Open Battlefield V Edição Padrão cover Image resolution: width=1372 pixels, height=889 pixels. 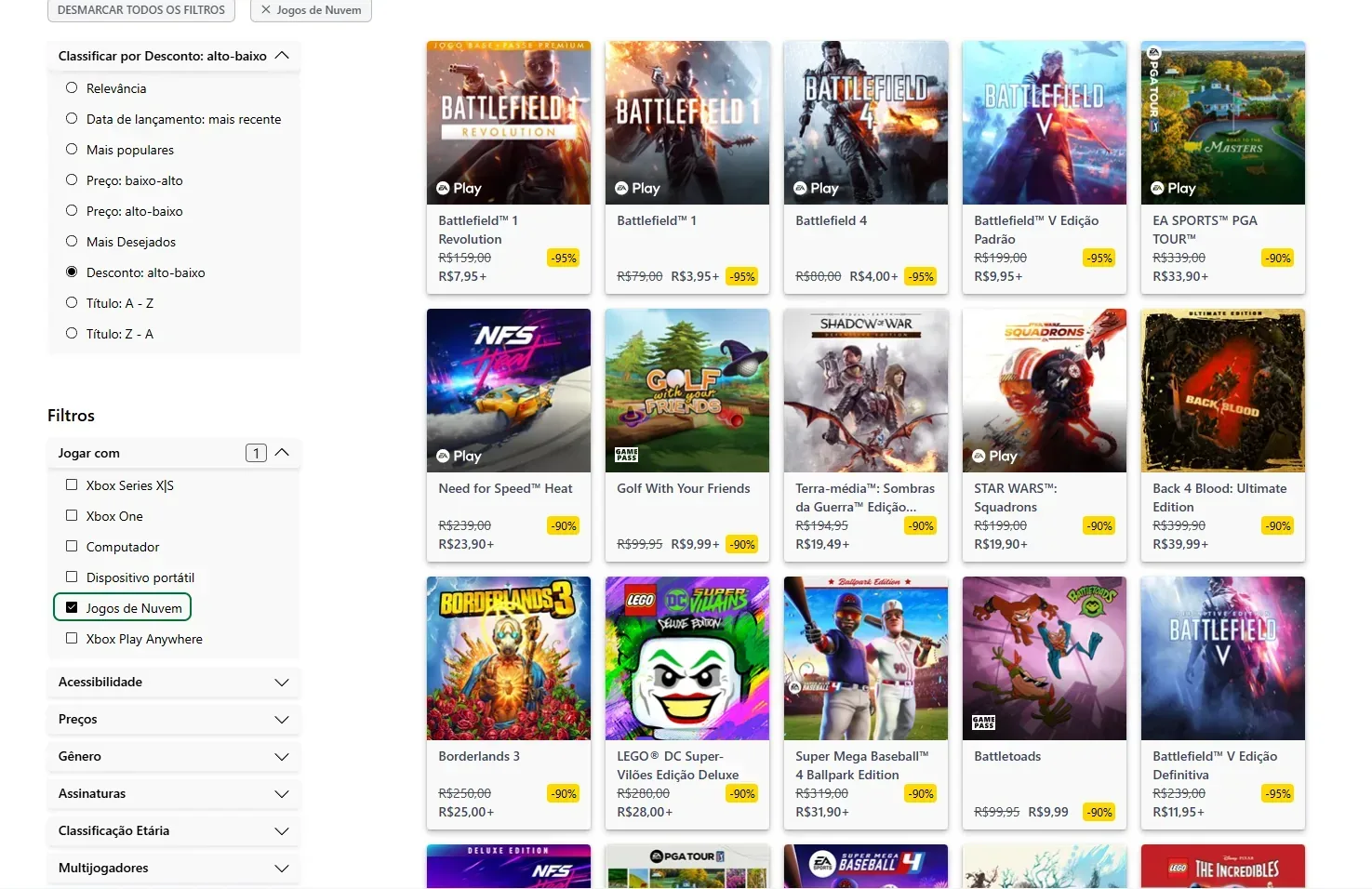1045,123
